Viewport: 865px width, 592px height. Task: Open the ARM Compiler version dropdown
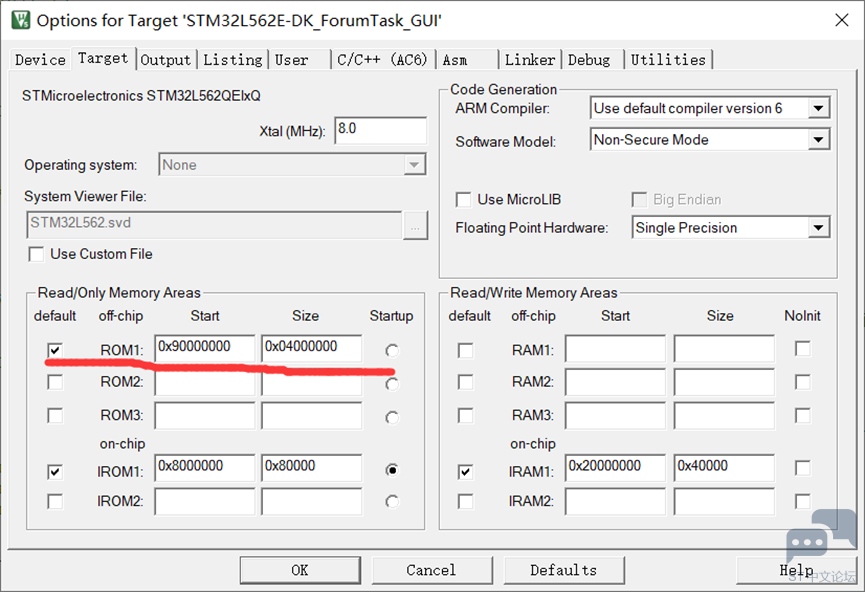pyautogui.click(x=710, y=108)
